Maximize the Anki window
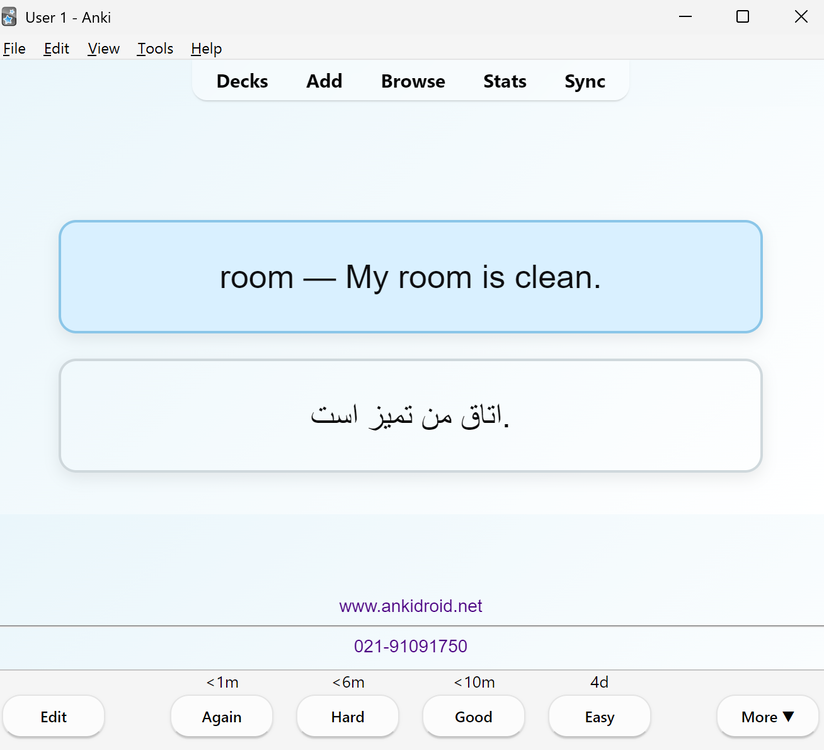Viewport: 824px width, 750px height. click(743, 17)
